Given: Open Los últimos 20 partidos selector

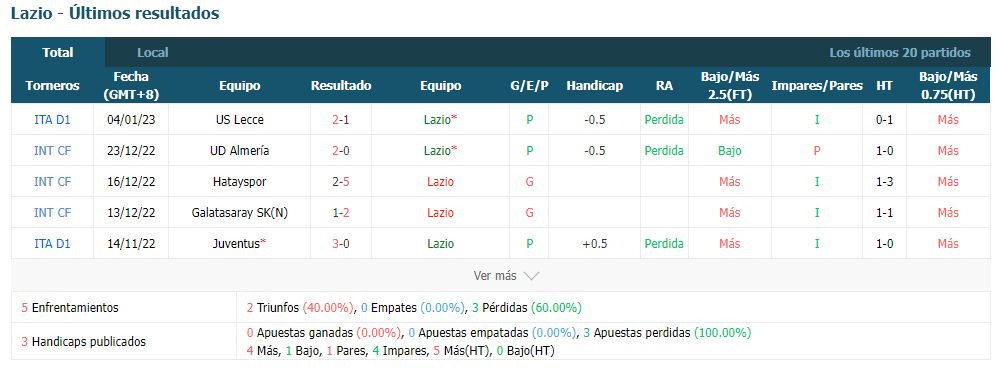Looking at the screenshot, I should coord(899,53).
